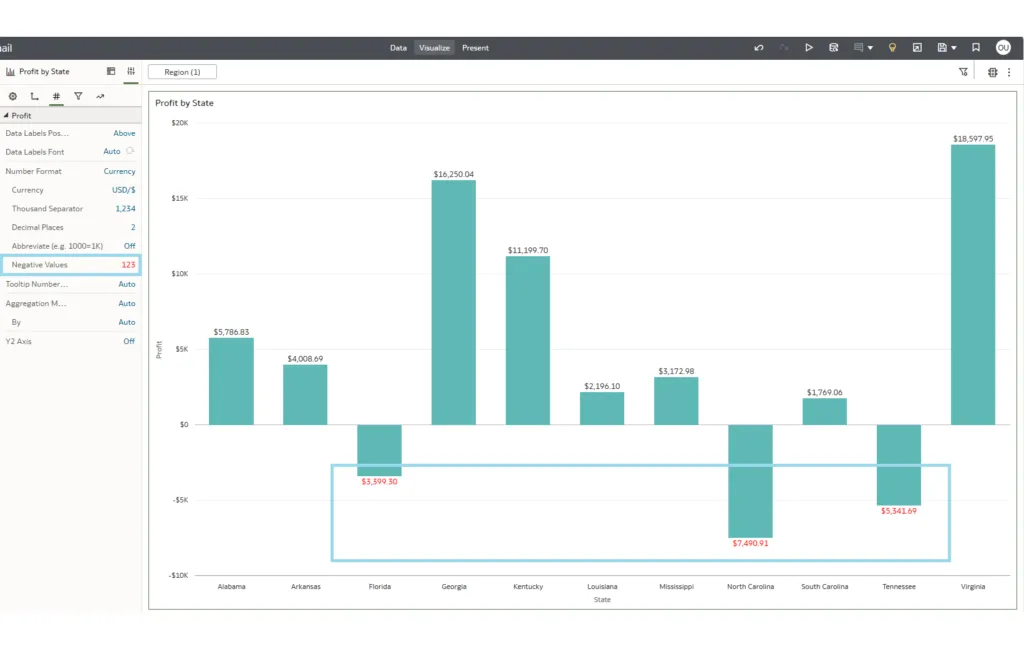This screenshot has height=647, width=1024.
Task: Open the Axis properties tab
Action: (35, 96)
